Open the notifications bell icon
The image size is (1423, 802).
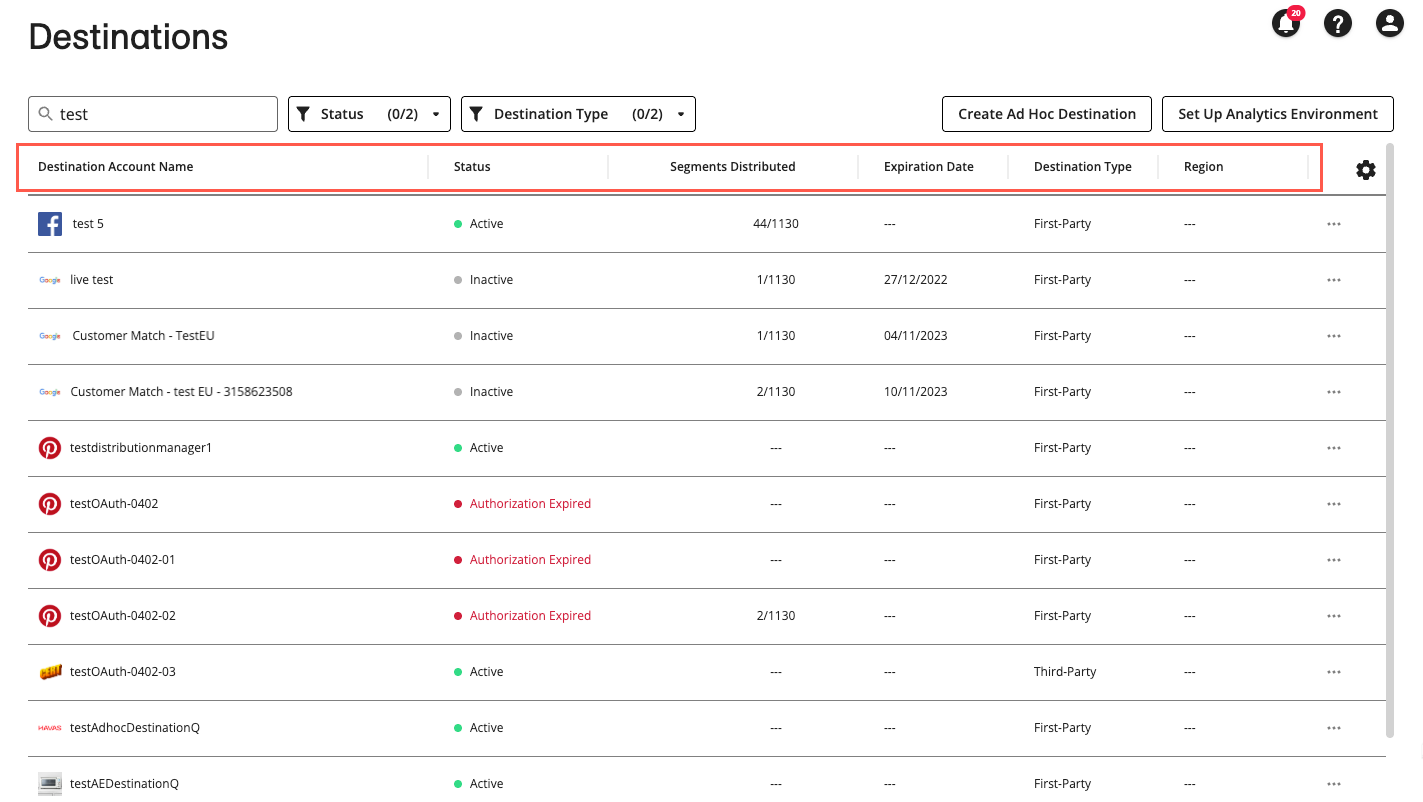(1285, 23)
